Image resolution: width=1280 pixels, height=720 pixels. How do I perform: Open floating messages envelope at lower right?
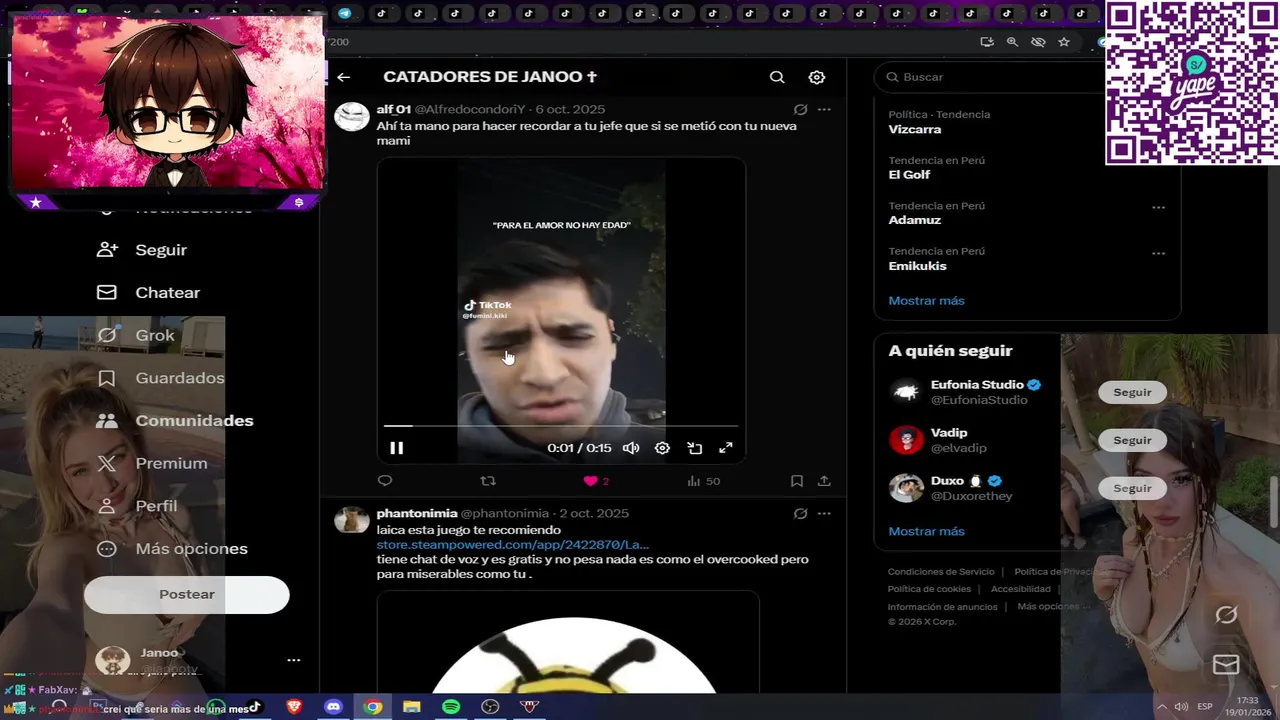coord(1226,664)
